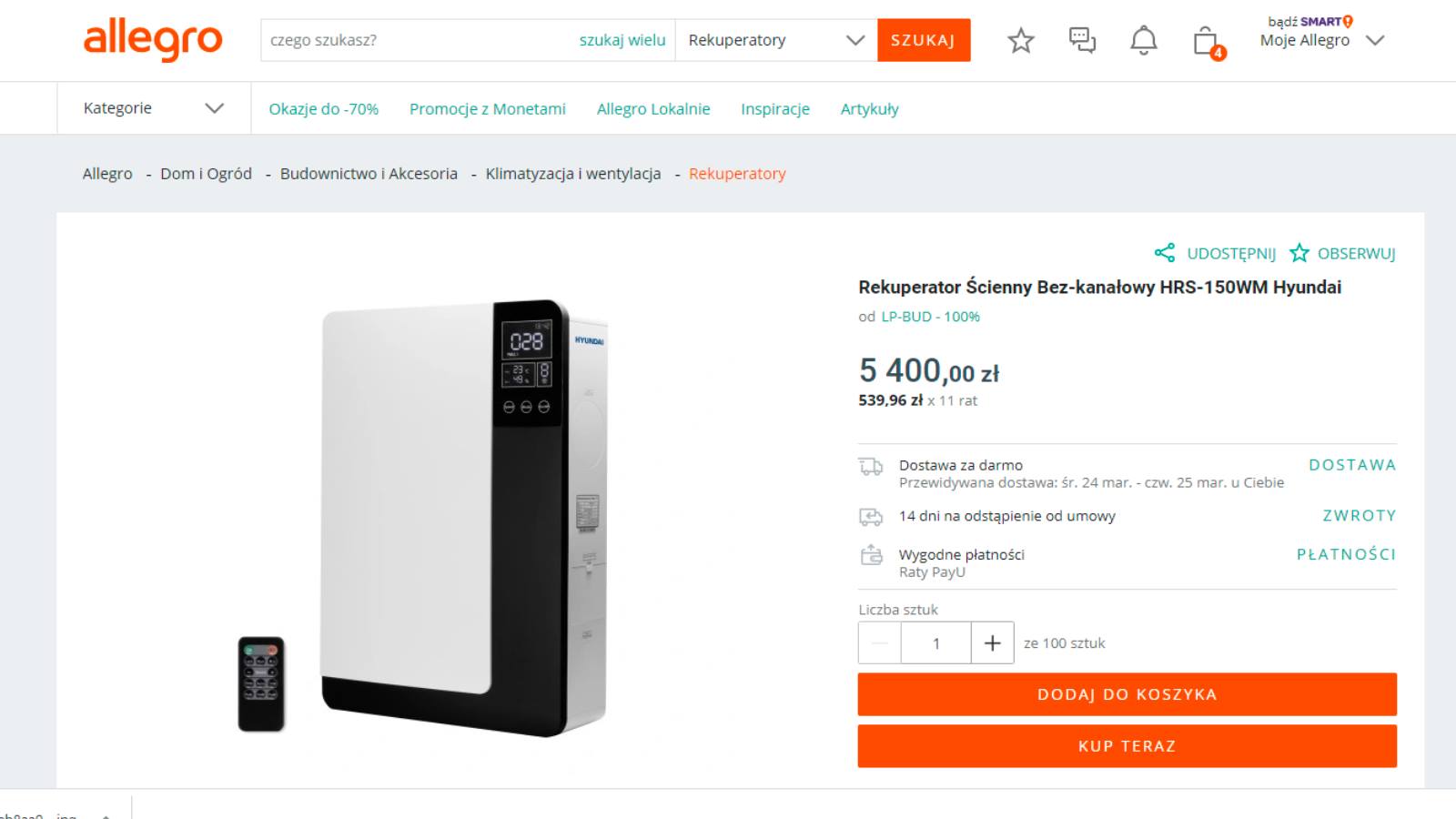Open the Okazje do -70% menu item

pos(323,109)
